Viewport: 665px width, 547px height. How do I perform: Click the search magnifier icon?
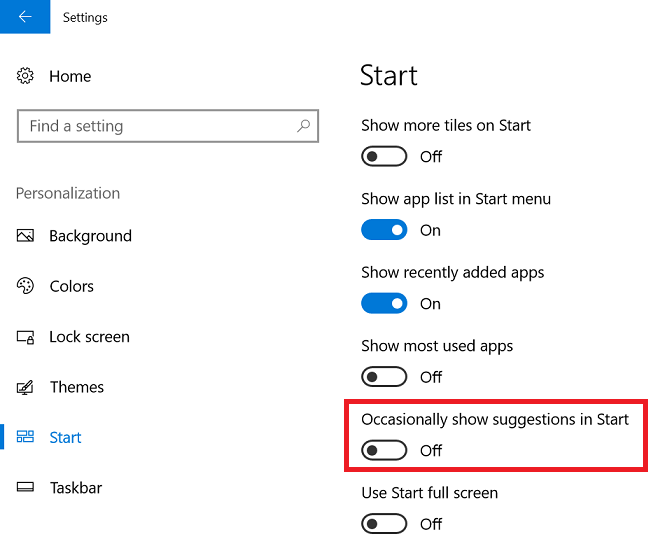pos(303,126)
